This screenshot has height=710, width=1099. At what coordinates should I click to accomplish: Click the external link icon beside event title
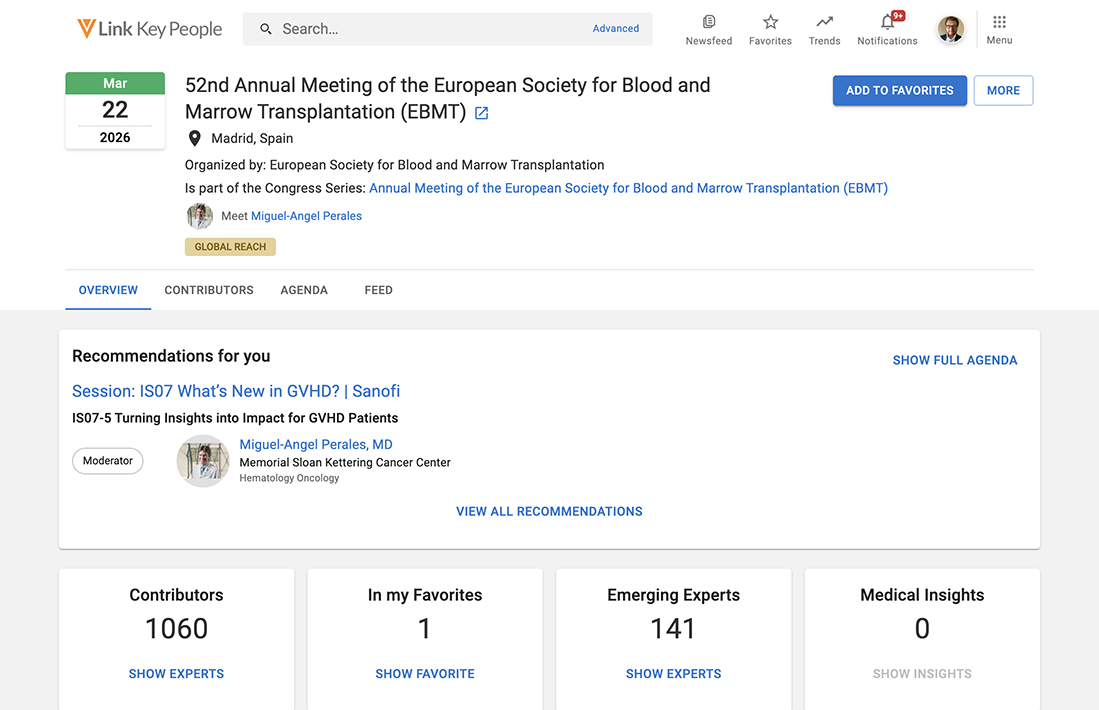pyautogui.click(x=481, y=113)
